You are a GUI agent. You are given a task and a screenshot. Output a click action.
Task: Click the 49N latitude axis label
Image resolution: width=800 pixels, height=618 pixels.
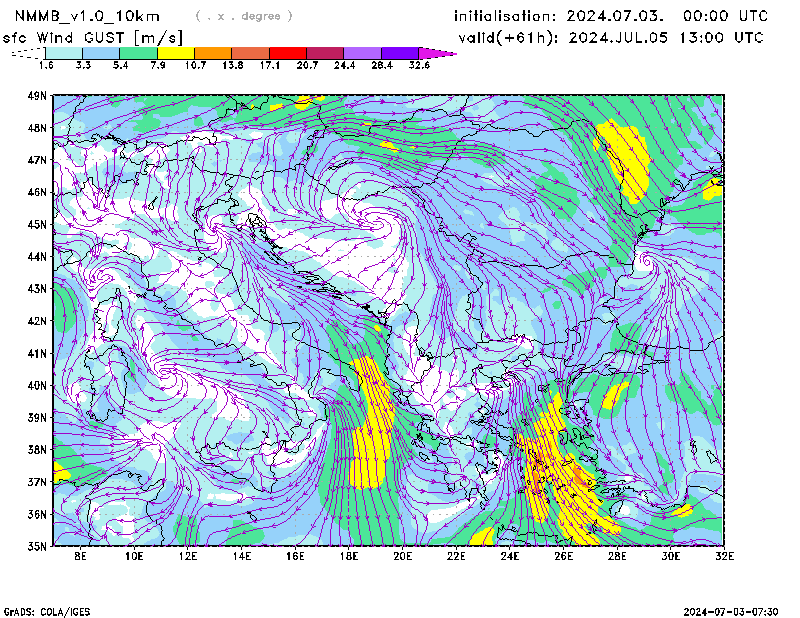coord(38,96)
